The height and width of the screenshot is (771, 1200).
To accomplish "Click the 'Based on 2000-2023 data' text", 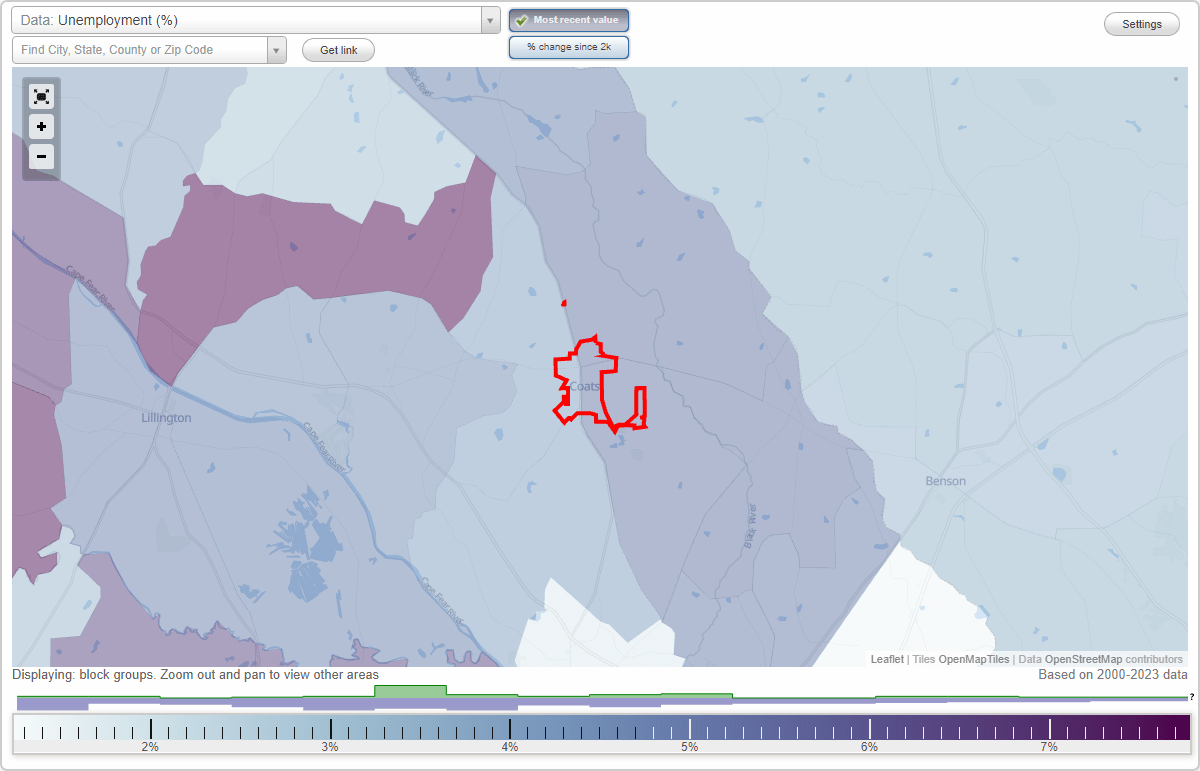I will pyautogui.click(x=1113, y=675).
